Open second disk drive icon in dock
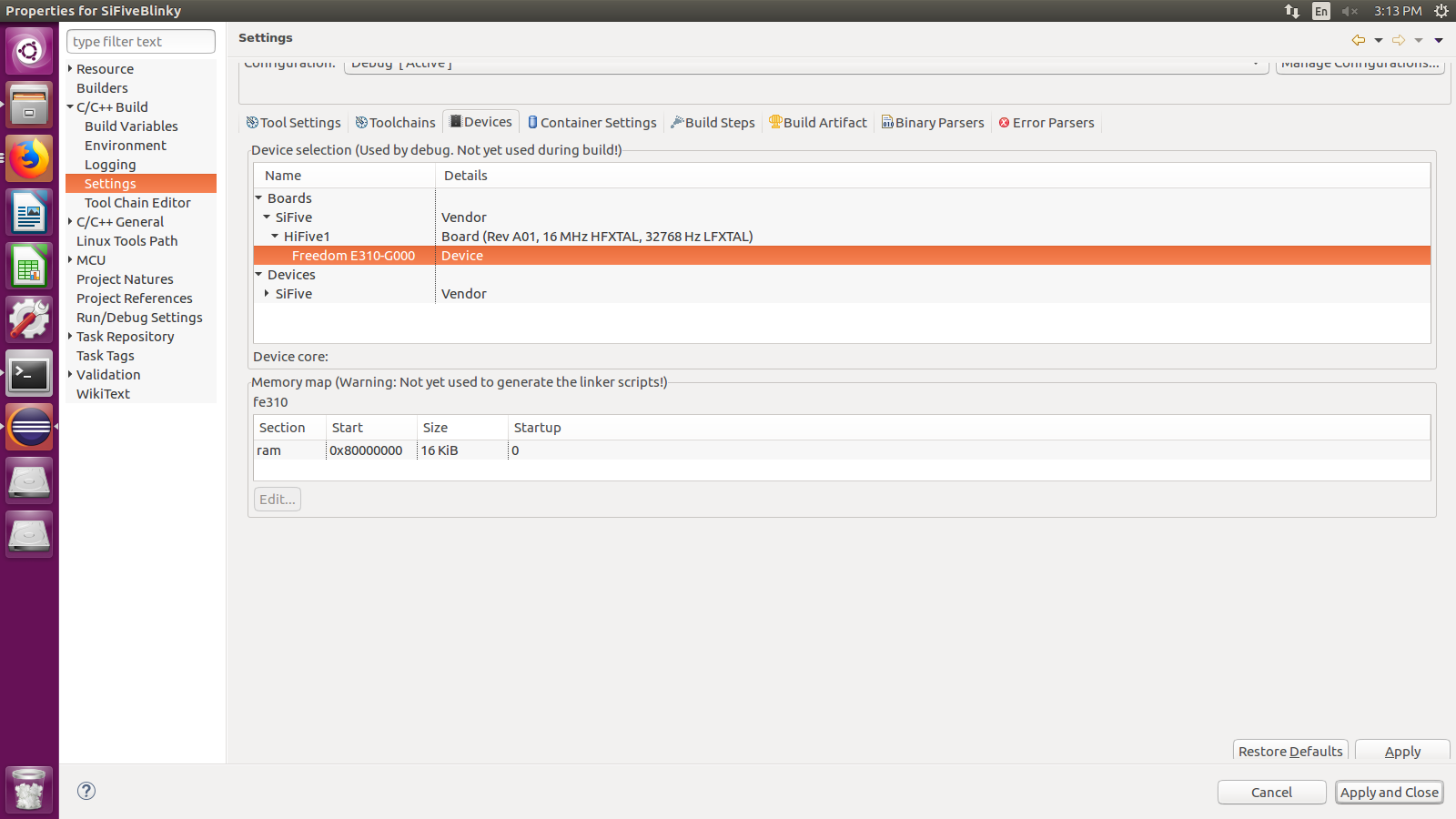This screenshot has width=1456, height=819. click(x=29, y=534)
